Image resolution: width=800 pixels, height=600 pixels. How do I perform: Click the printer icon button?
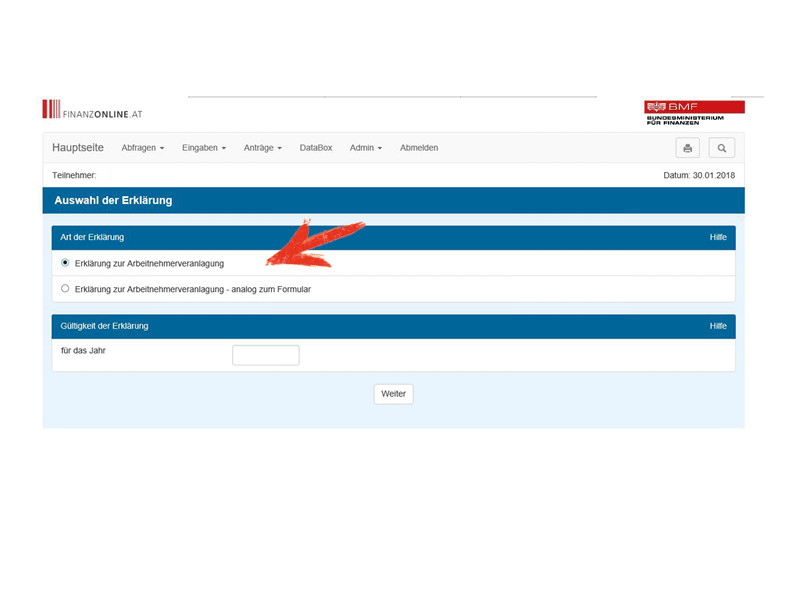(x=687, y=148)
